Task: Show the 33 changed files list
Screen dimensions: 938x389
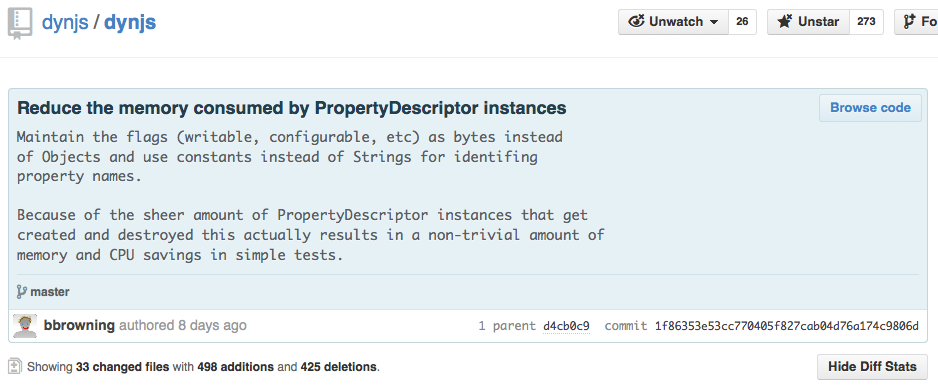Action: 122,367
